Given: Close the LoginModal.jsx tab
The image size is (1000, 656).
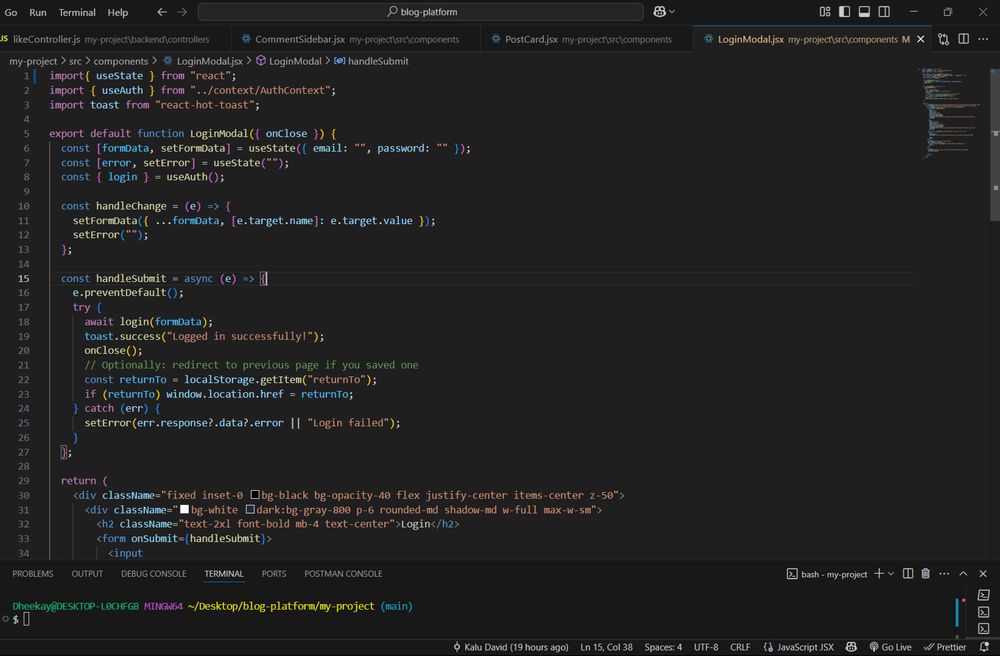Looking at the screenshot, I should tap(920, 39).
